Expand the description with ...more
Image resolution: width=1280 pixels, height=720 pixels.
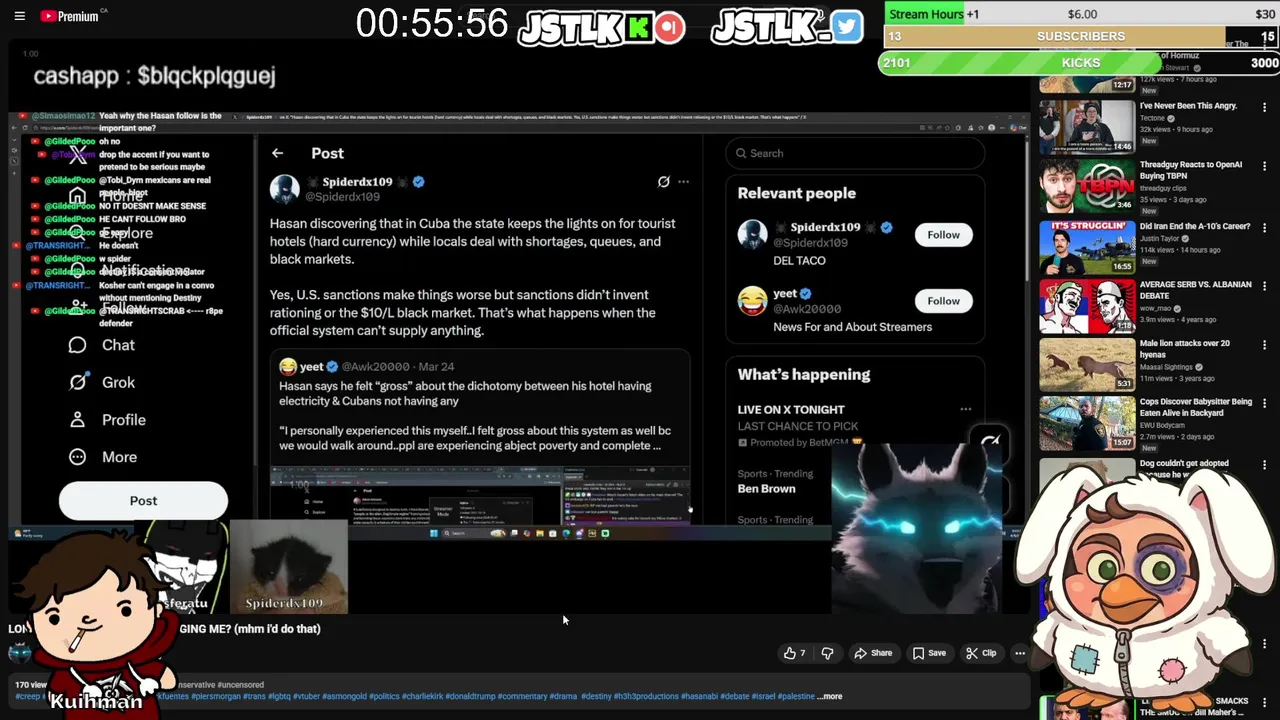tap(831, 696)
